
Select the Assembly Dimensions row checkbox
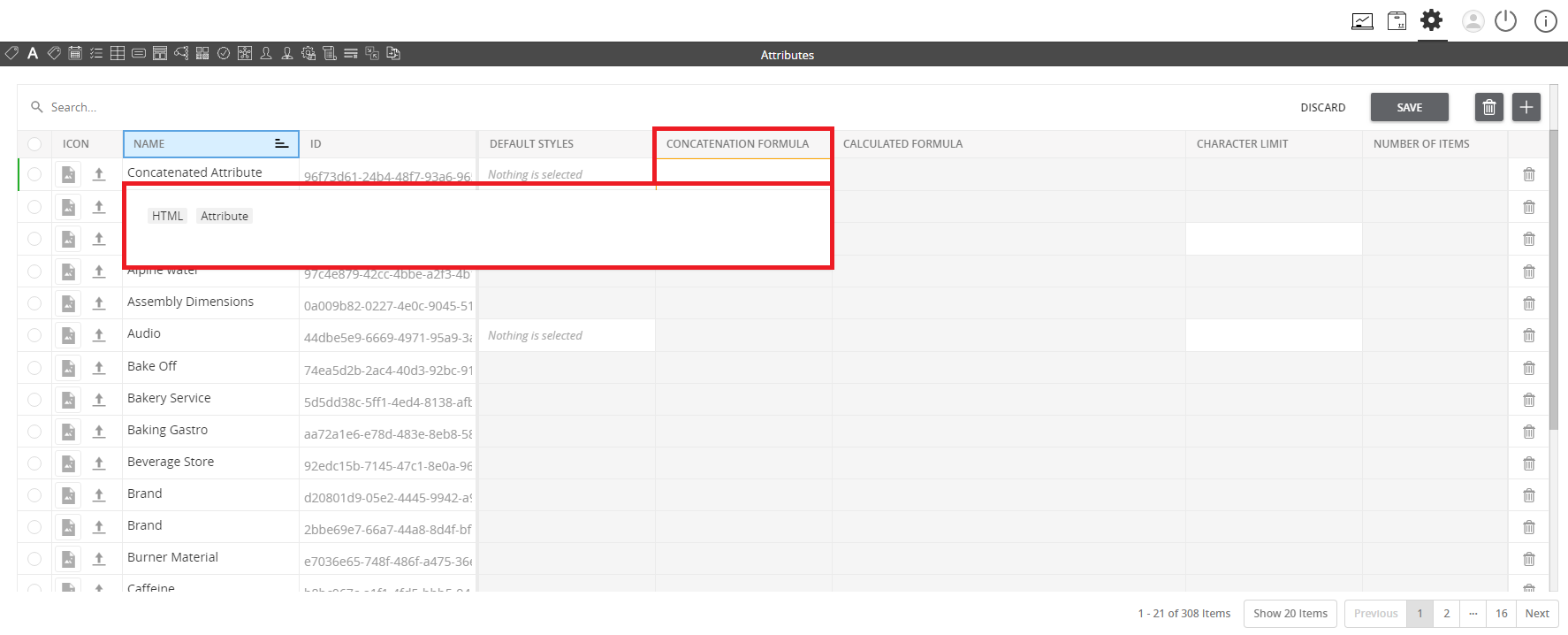(x=34, y=303)
